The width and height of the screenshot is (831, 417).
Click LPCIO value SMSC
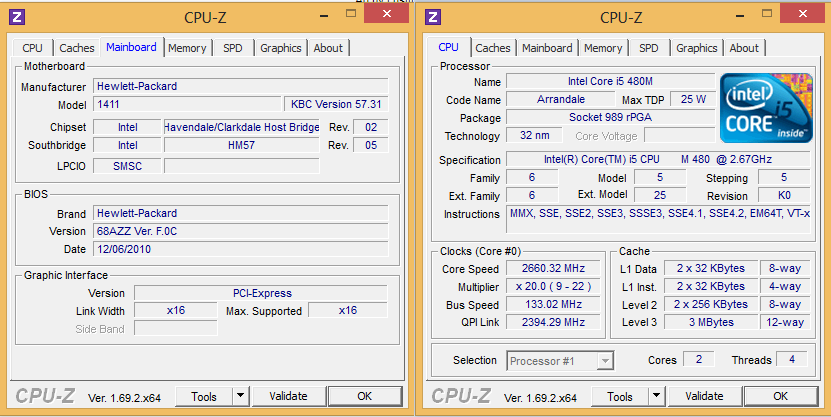127,166
